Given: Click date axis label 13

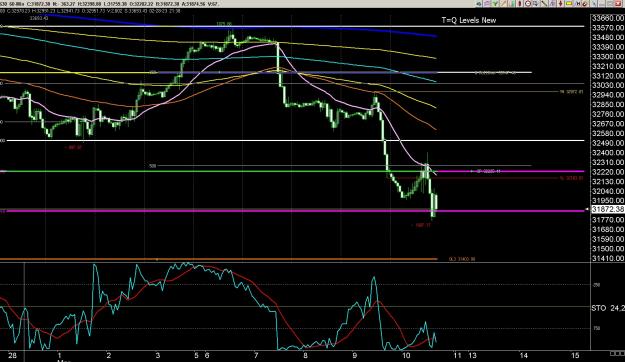Looking at the screenshot, I should [x=472, y=355].
